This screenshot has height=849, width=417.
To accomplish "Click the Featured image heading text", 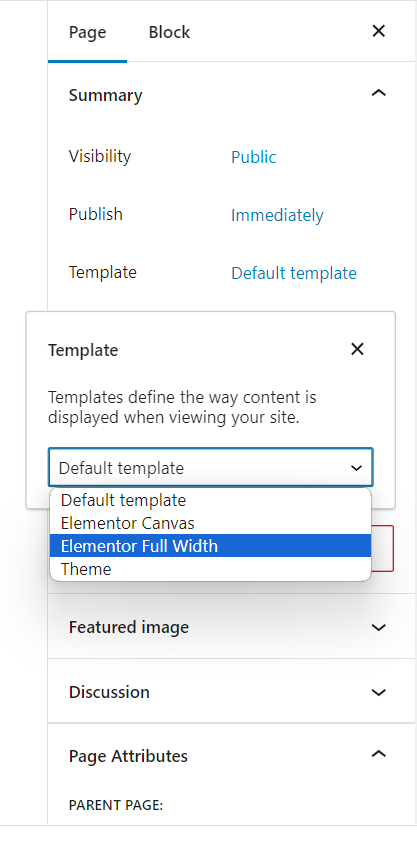I will [129, 627].
